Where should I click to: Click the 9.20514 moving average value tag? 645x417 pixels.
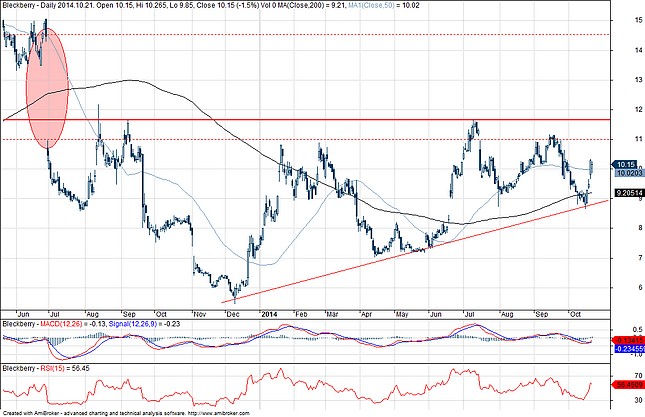629,193
